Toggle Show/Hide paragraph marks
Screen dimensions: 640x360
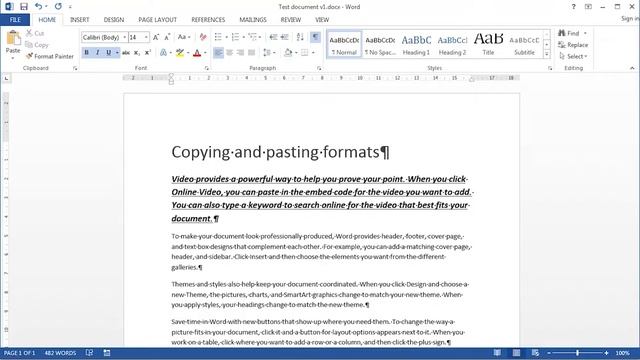point(315,37)
